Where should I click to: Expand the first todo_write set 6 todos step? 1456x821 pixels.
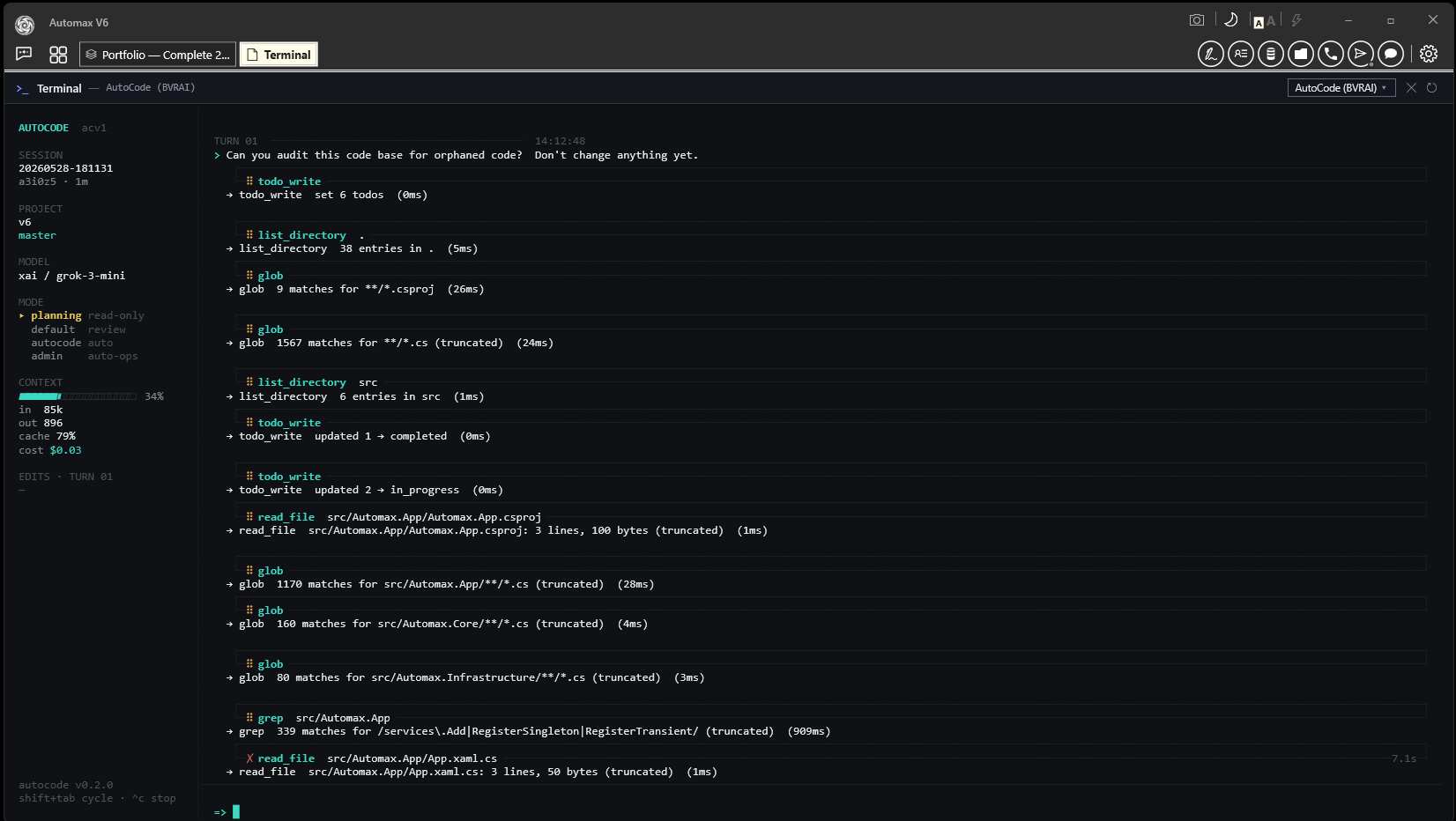pyautogui.click(x=831, y=181)
